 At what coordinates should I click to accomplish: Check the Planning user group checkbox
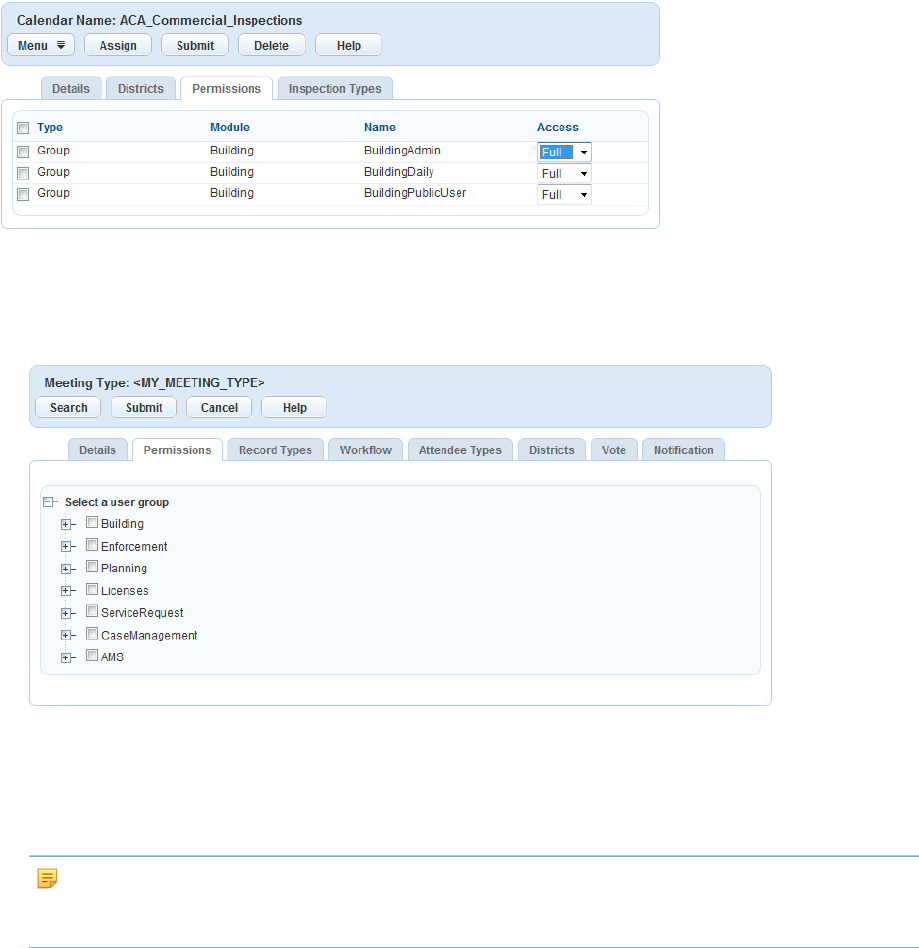coord(92,566)
